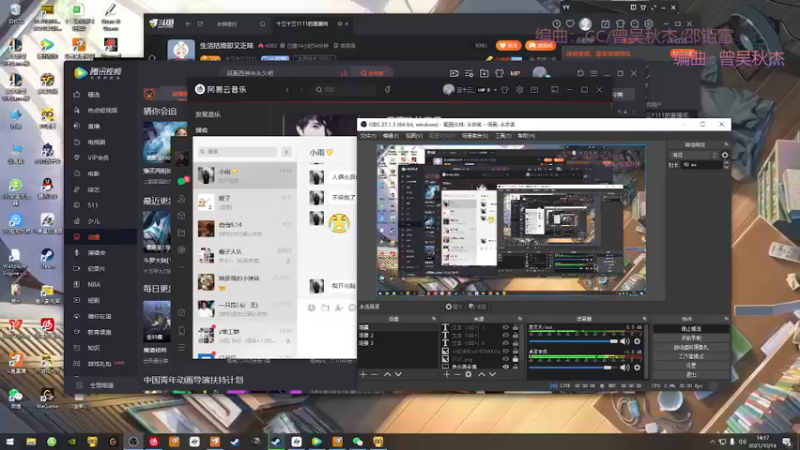
Task: Click 退出 in OBS controls
Action: point(691,374)
